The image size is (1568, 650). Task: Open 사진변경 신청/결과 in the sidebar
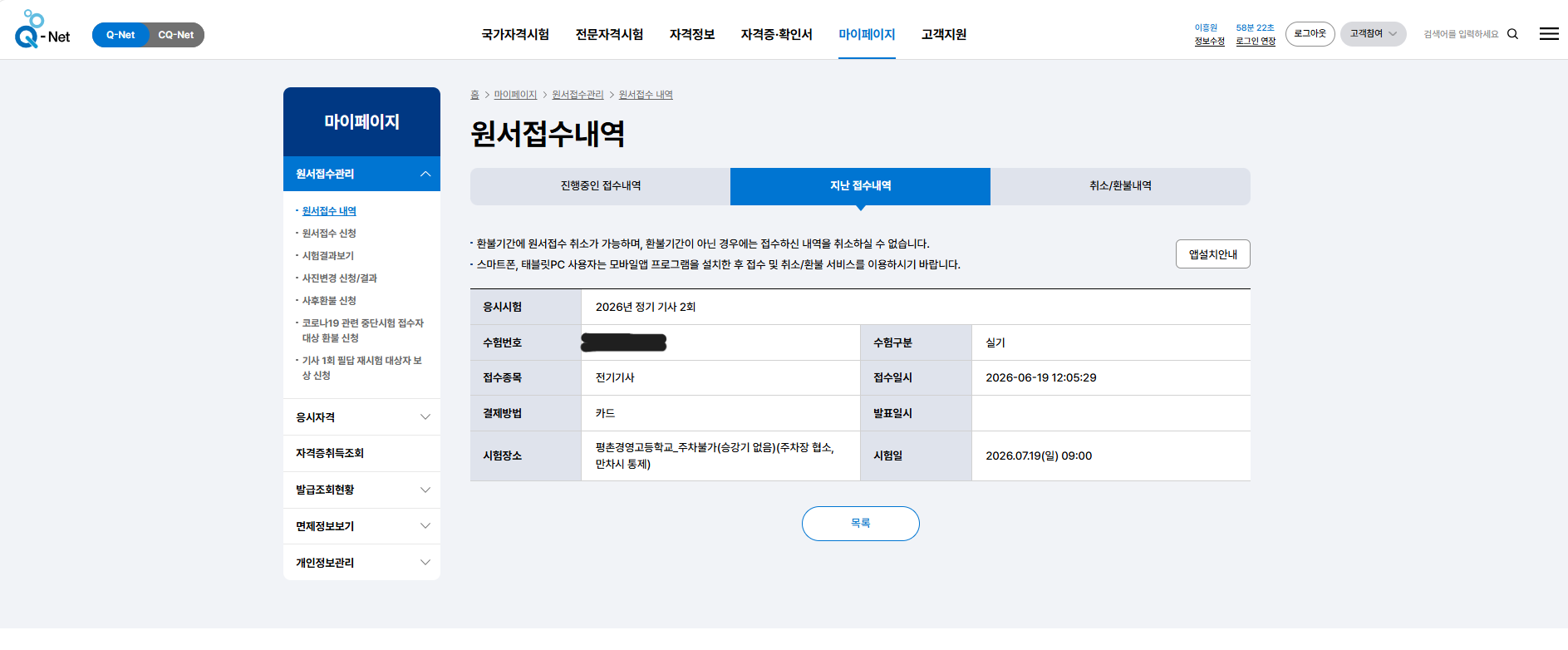pos(339,278)
